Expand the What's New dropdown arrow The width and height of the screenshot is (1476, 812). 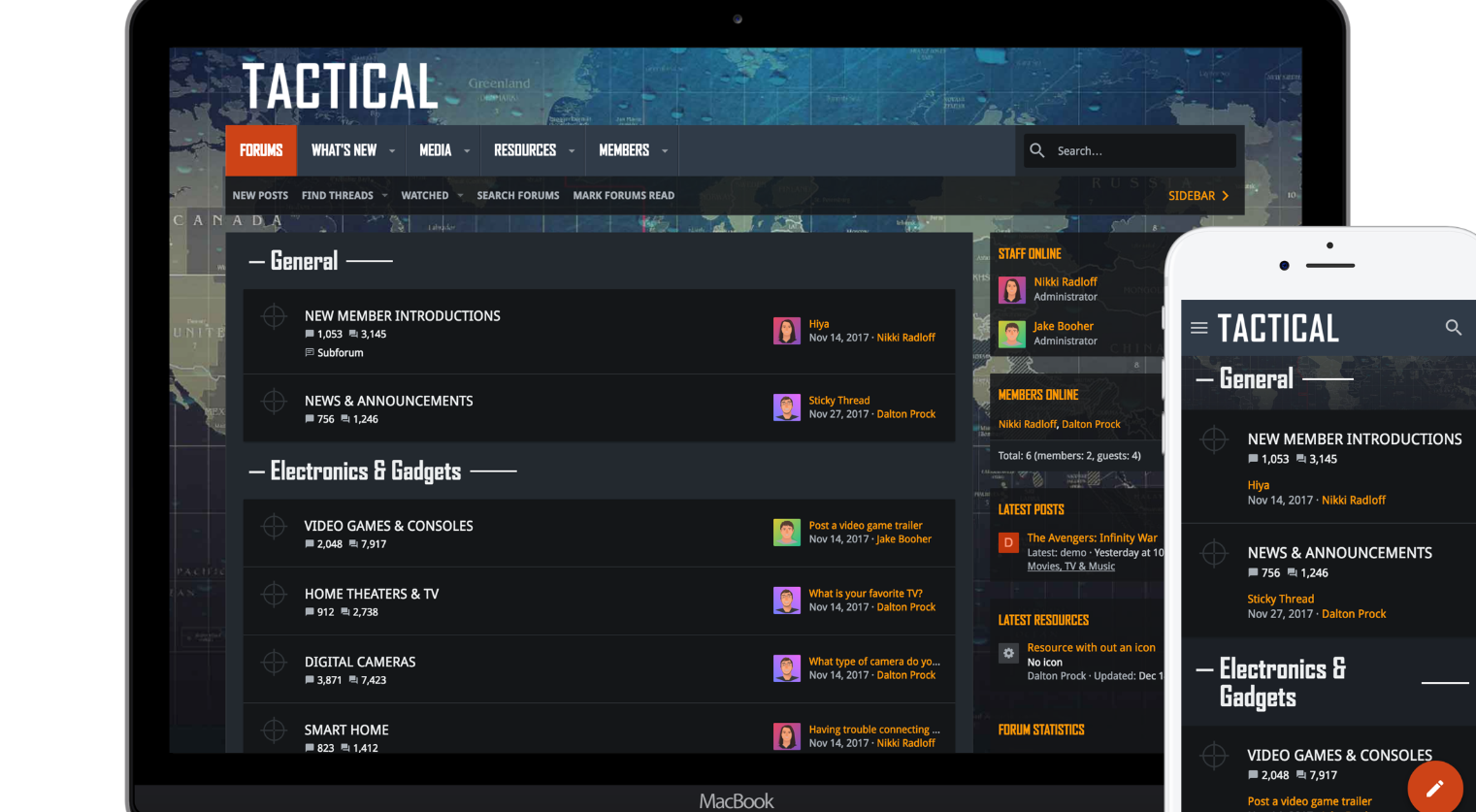click(x=392, y=151)
